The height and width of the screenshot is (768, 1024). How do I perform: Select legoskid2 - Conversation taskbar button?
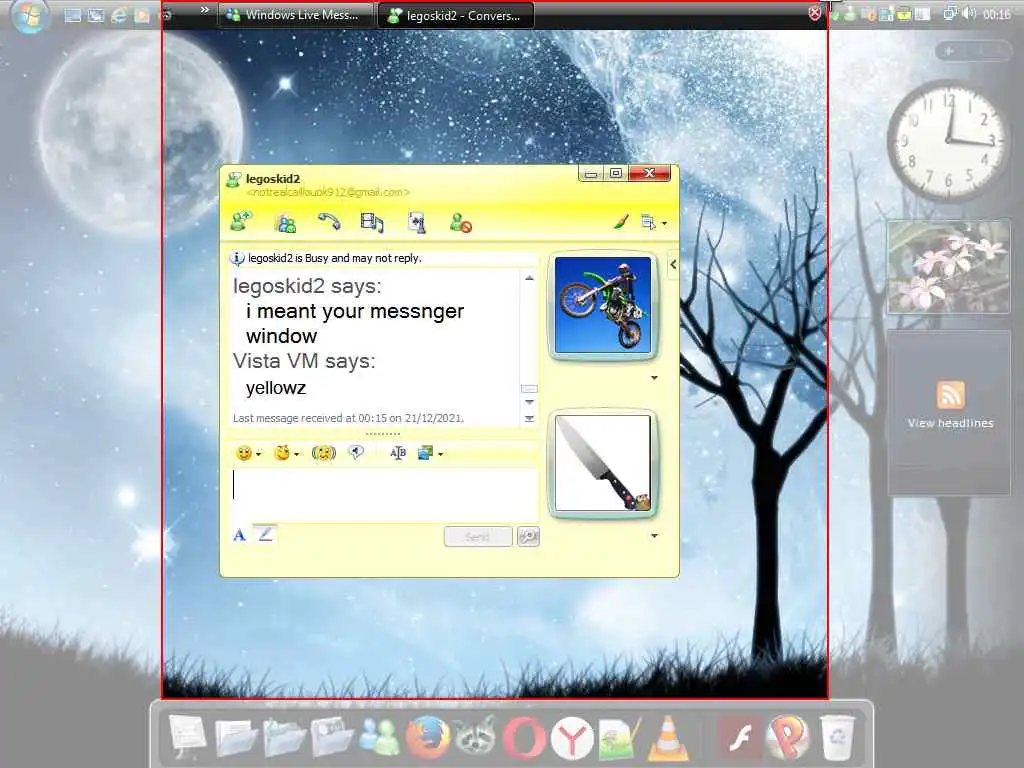click(456, 15)
